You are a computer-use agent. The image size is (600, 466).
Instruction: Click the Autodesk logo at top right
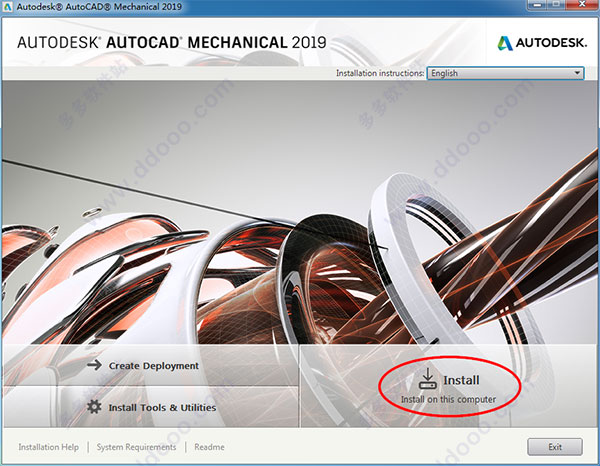(542, 43)
